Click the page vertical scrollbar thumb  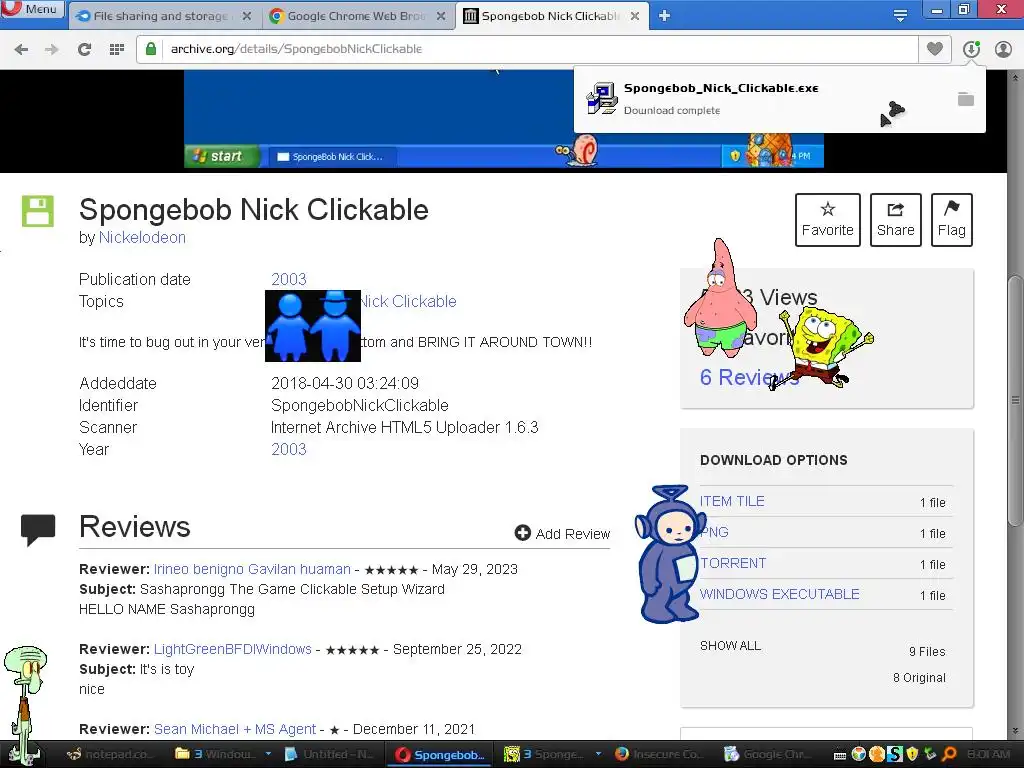point(1016,400)
